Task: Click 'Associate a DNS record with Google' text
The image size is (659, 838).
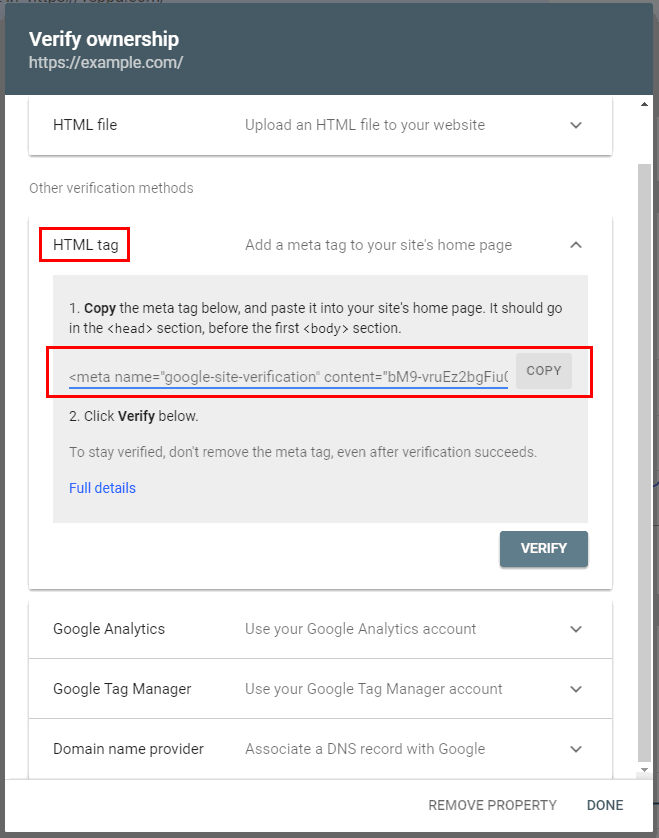Action: [x=365, y=749]
